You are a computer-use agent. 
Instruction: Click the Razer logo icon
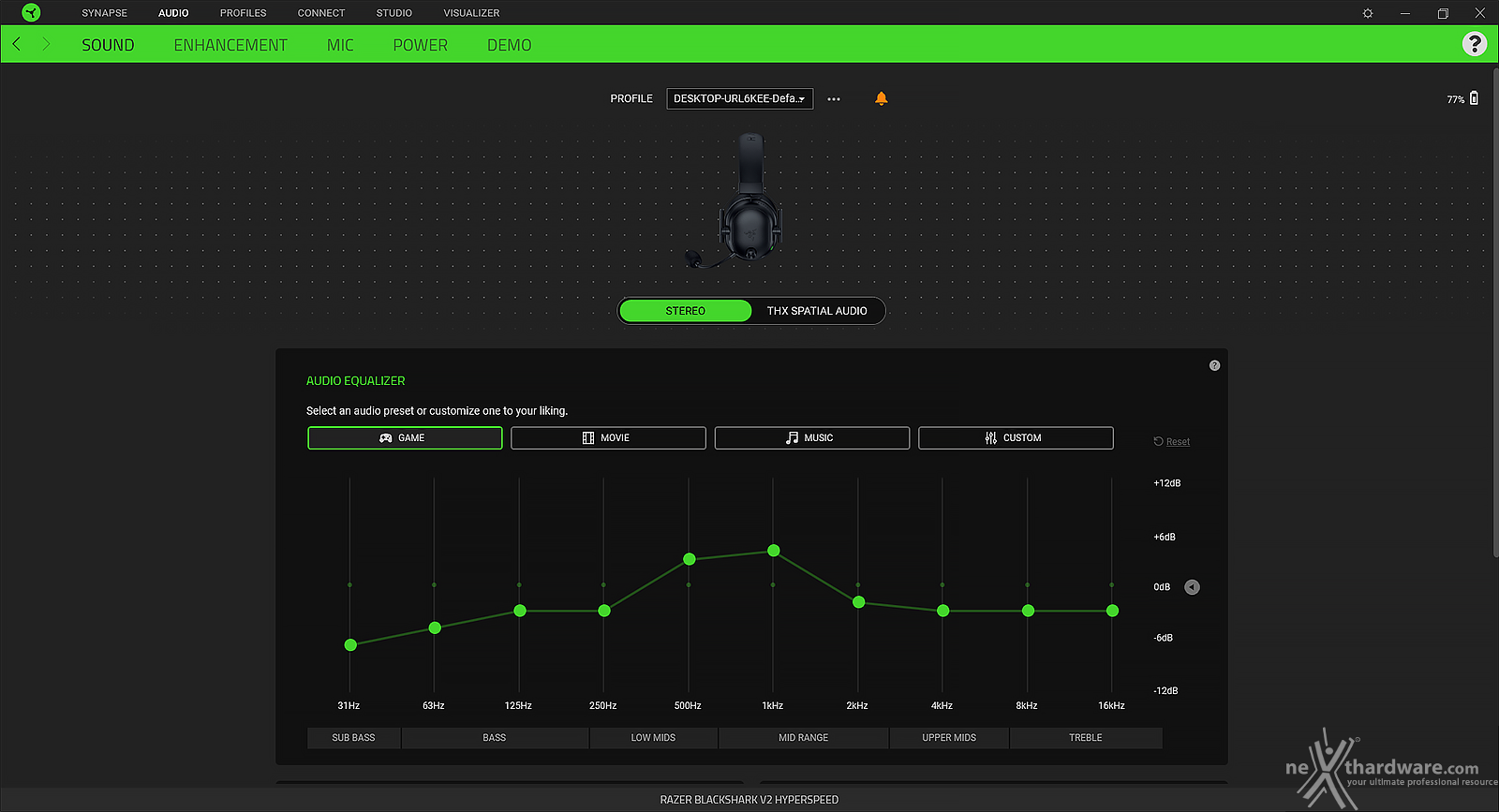(31, 12)
